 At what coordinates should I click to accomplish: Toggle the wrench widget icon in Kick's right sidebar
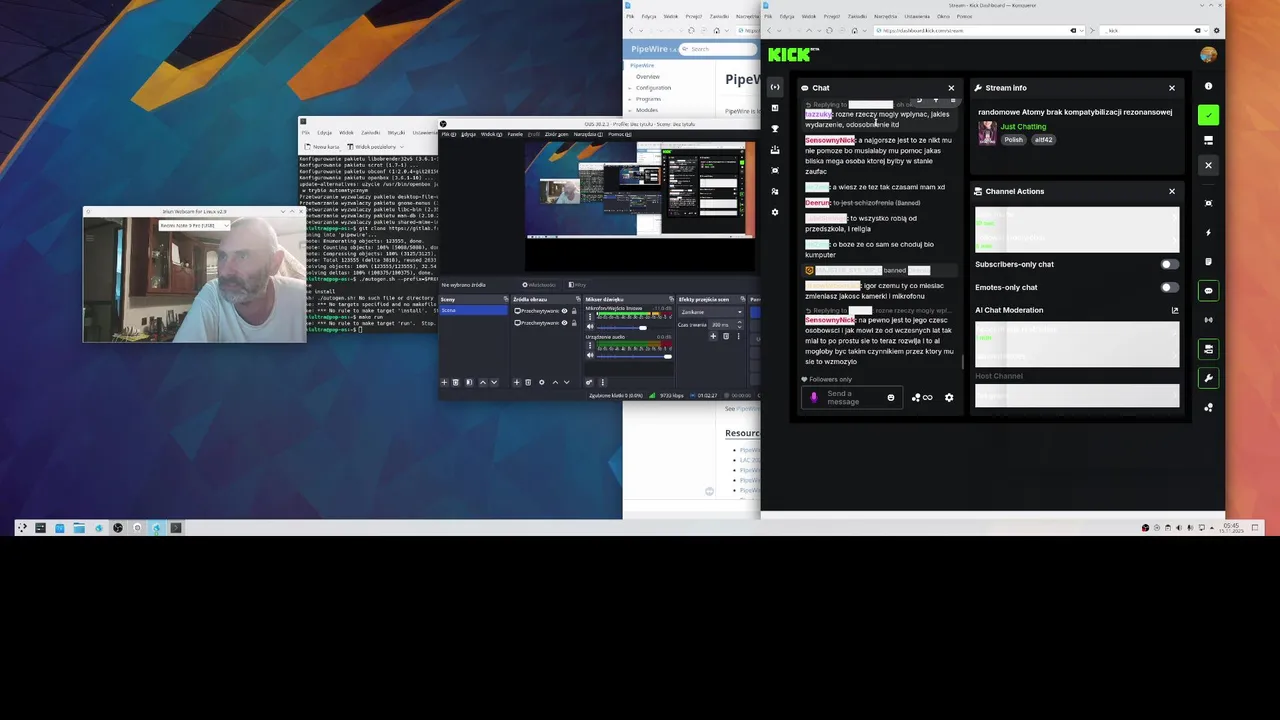click(1208, 378)
